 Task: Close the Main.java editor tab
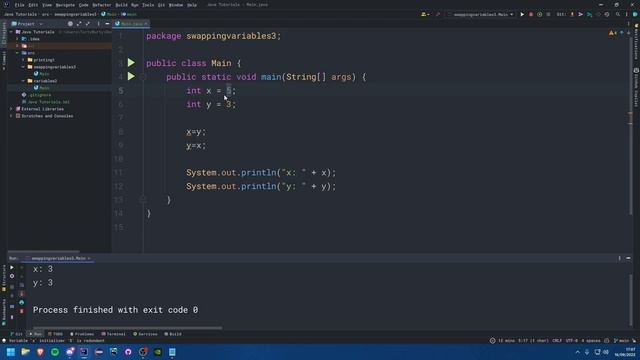pos(146,24)
